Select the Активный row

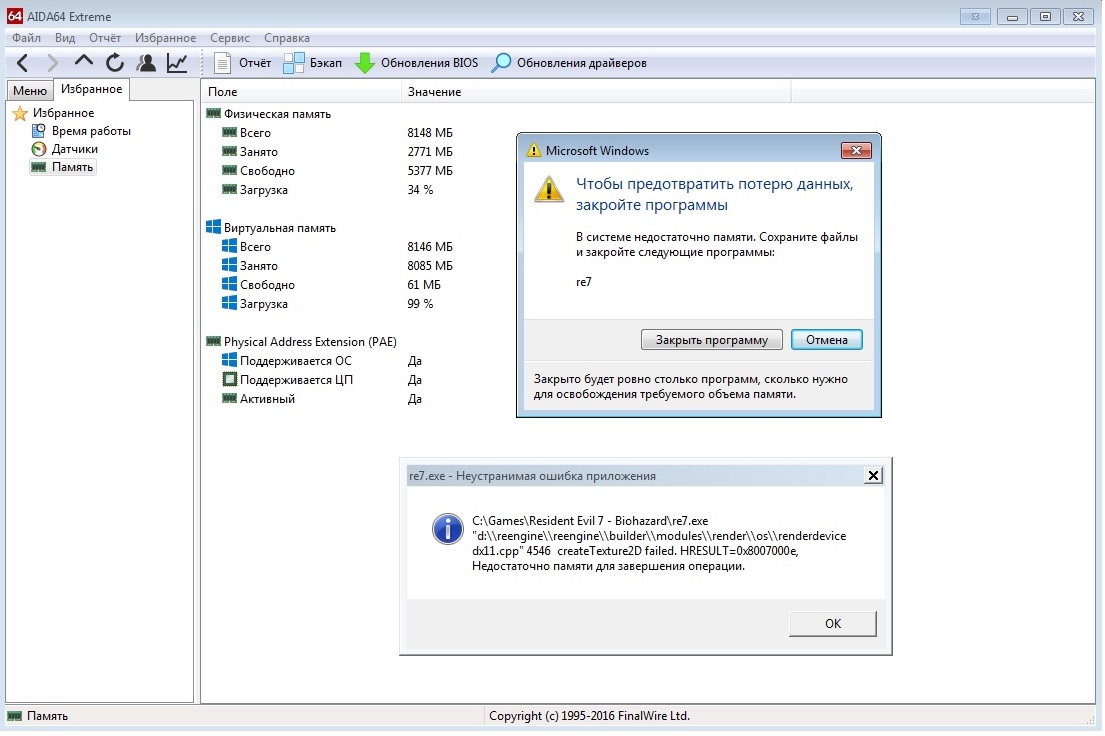[259, 400]
